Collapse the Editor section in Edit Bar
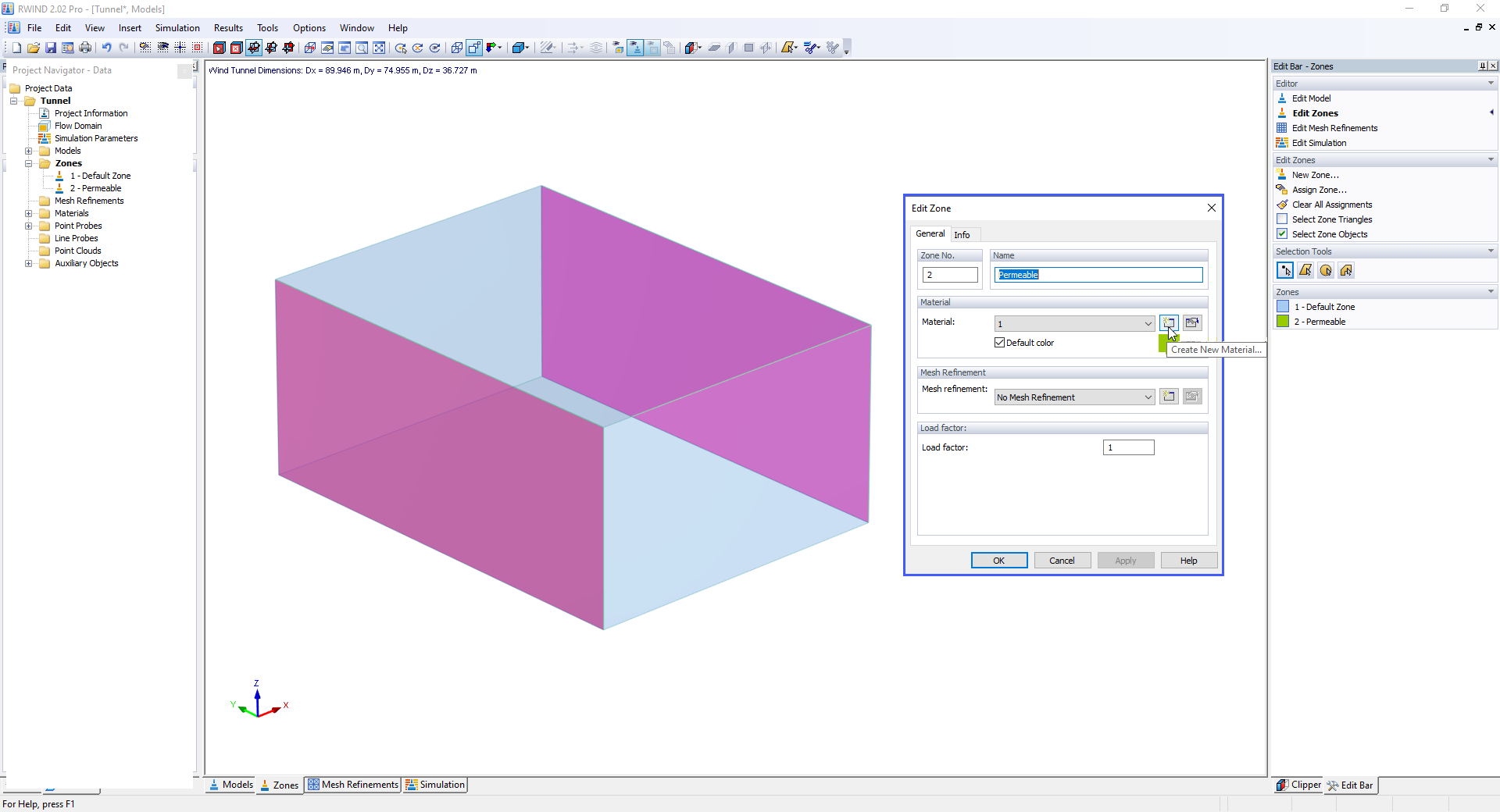The image size is (1500, 812). tap(1491, 84)
